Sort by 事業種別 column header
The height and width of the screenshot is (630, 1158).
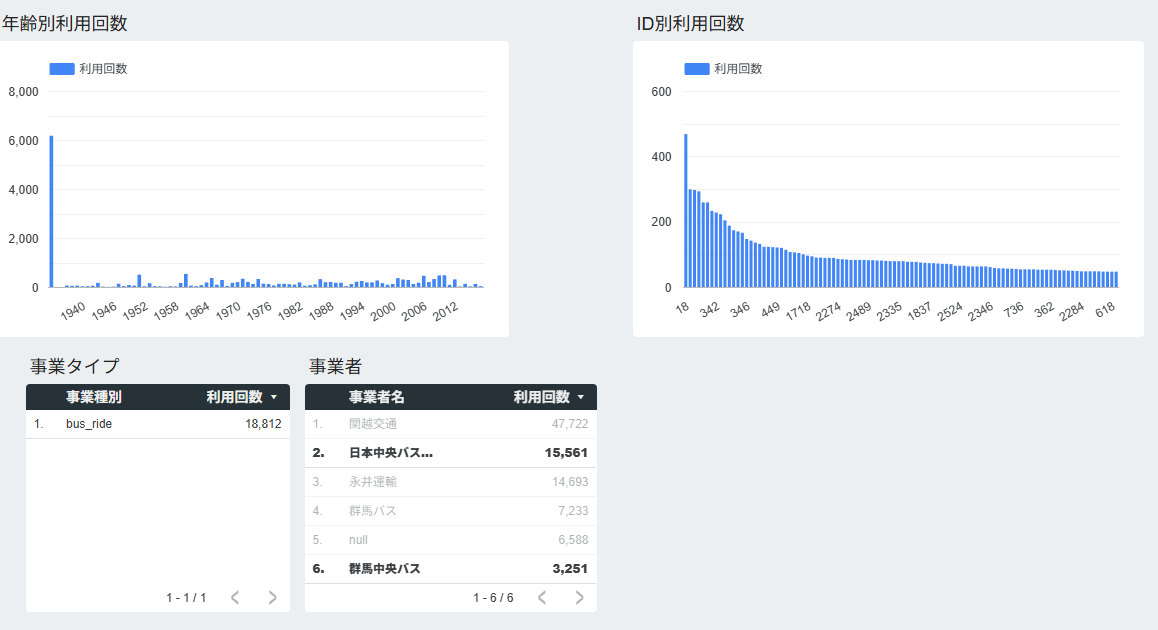tap(94, 397)
